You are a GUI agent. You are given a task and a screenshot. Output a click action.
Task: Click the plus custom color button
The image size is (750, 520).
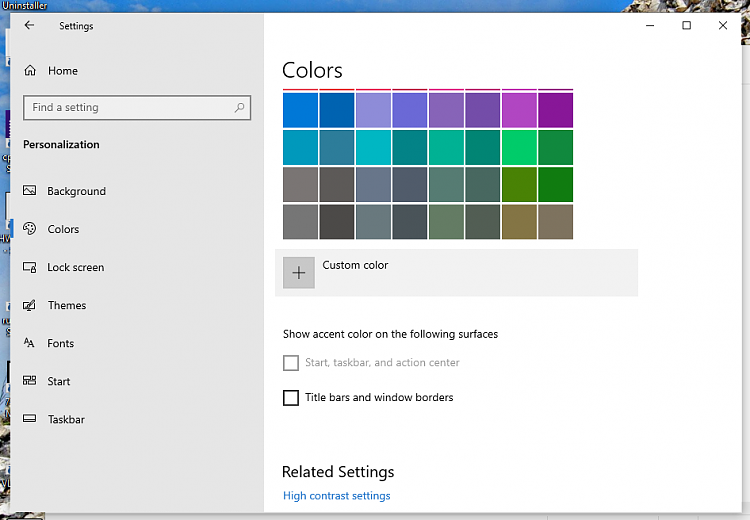point(299,273)
